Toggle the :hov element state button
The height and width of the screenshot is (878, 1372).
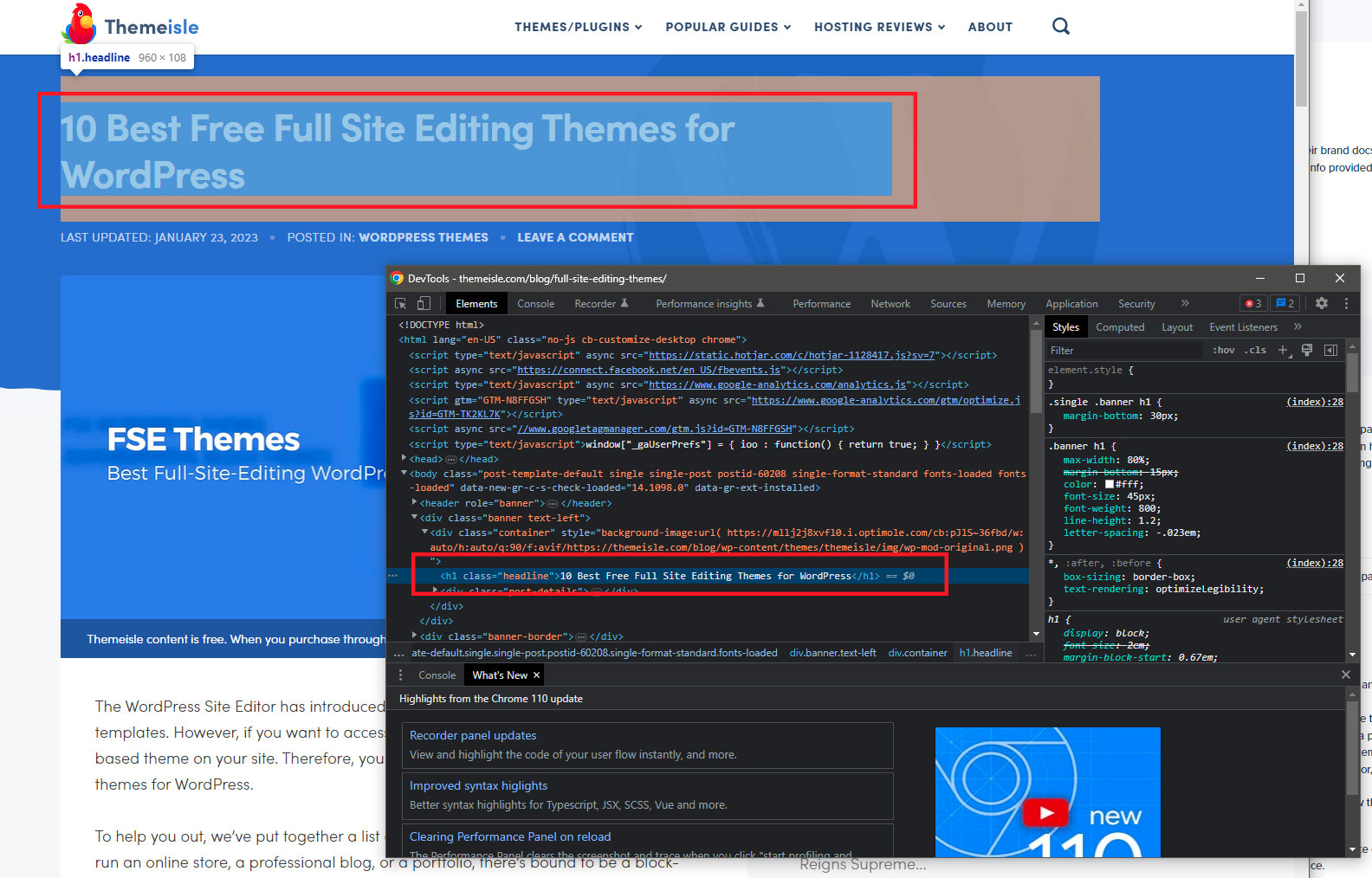pos(1223,350)
